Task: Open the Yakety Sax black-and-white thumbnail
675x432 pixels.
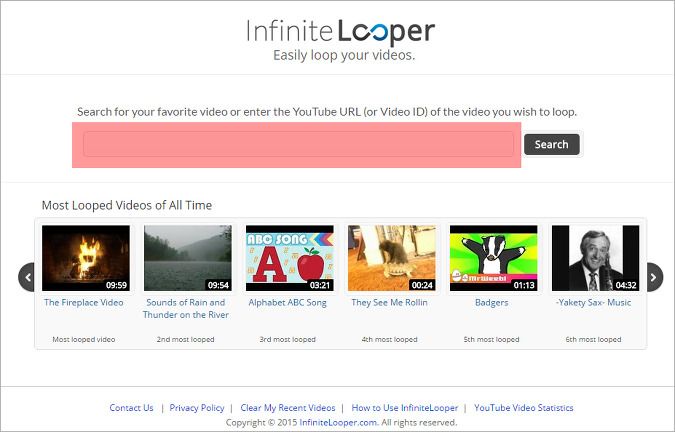Action: 595,258
